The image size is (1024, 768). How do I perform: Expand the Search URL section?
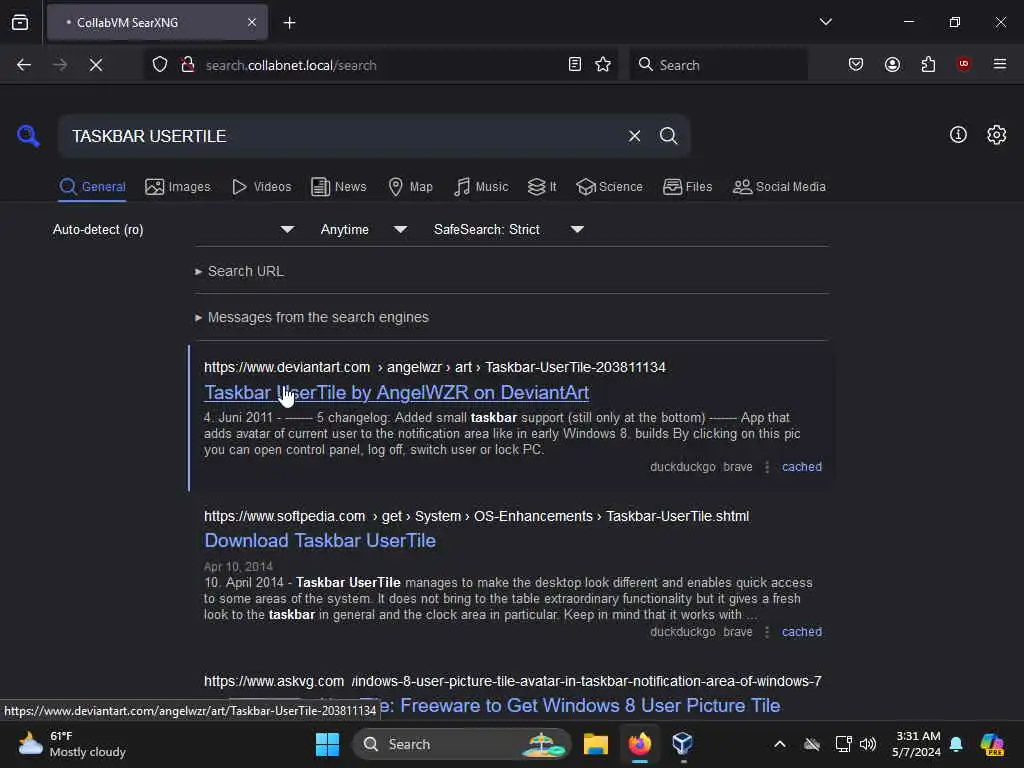[240, 271]
